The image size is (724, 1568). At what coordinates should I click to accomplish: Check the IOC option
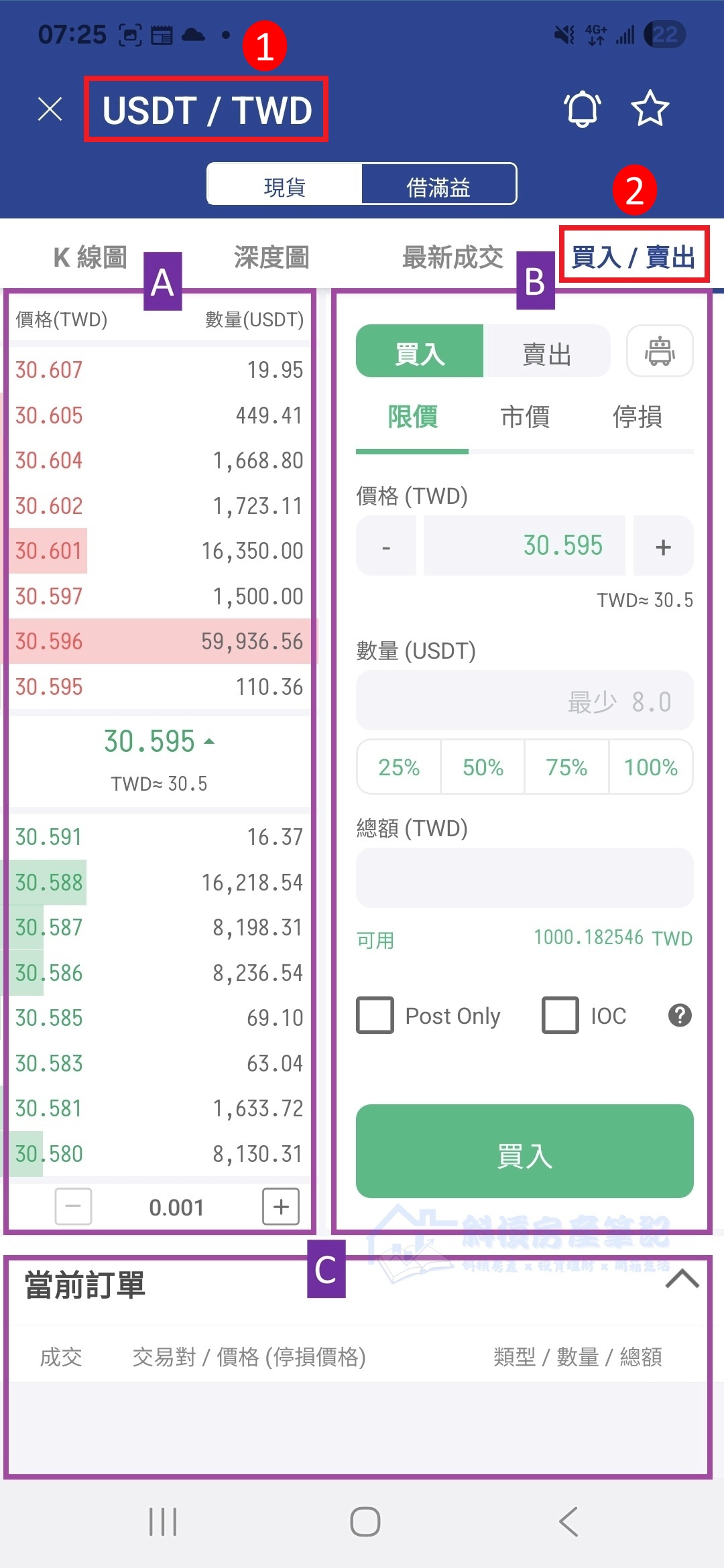pos(560,1015)
